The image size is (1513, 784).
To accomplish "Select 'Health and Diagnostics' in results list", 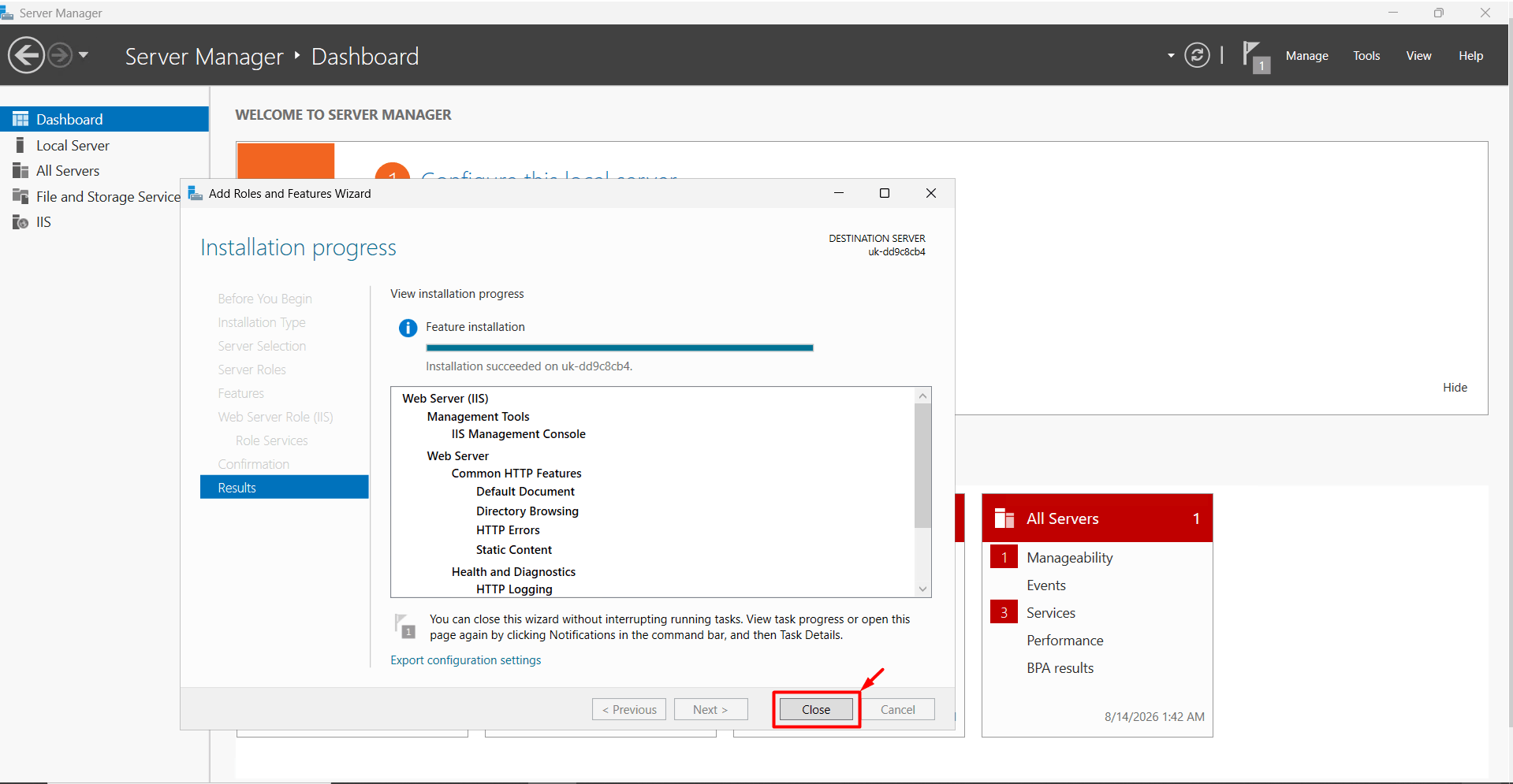I will click(513, 572).
